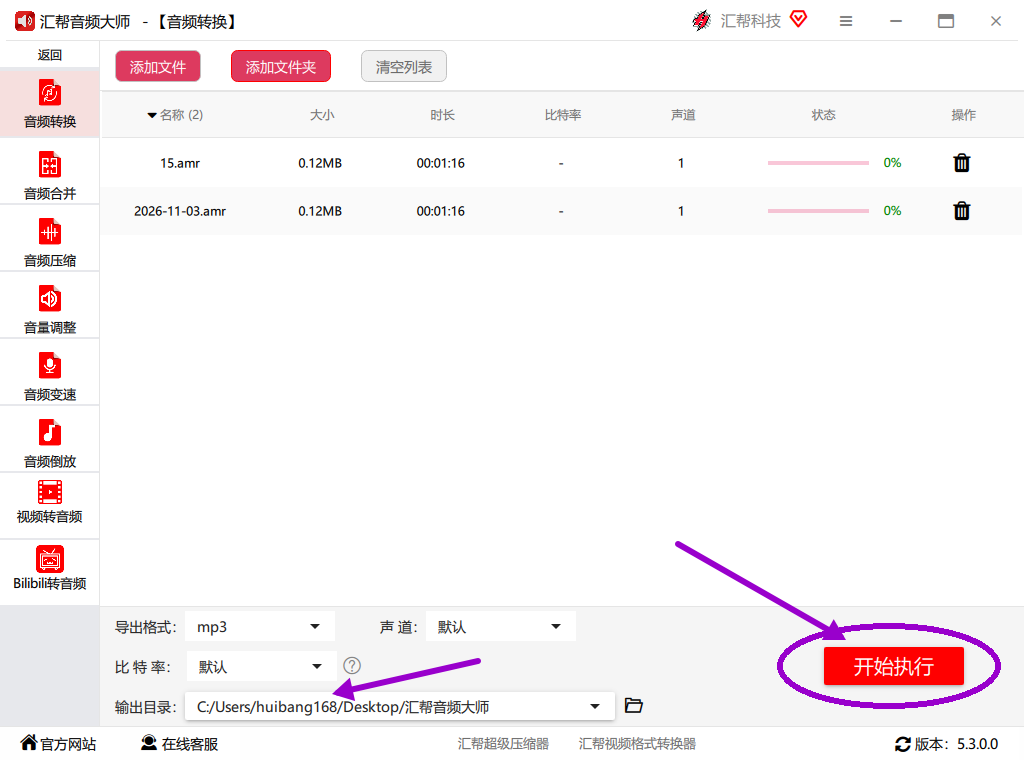Open the 音频转换 sidebar tool
This screenshot has height=760, width=1024.
pos(50,103)
